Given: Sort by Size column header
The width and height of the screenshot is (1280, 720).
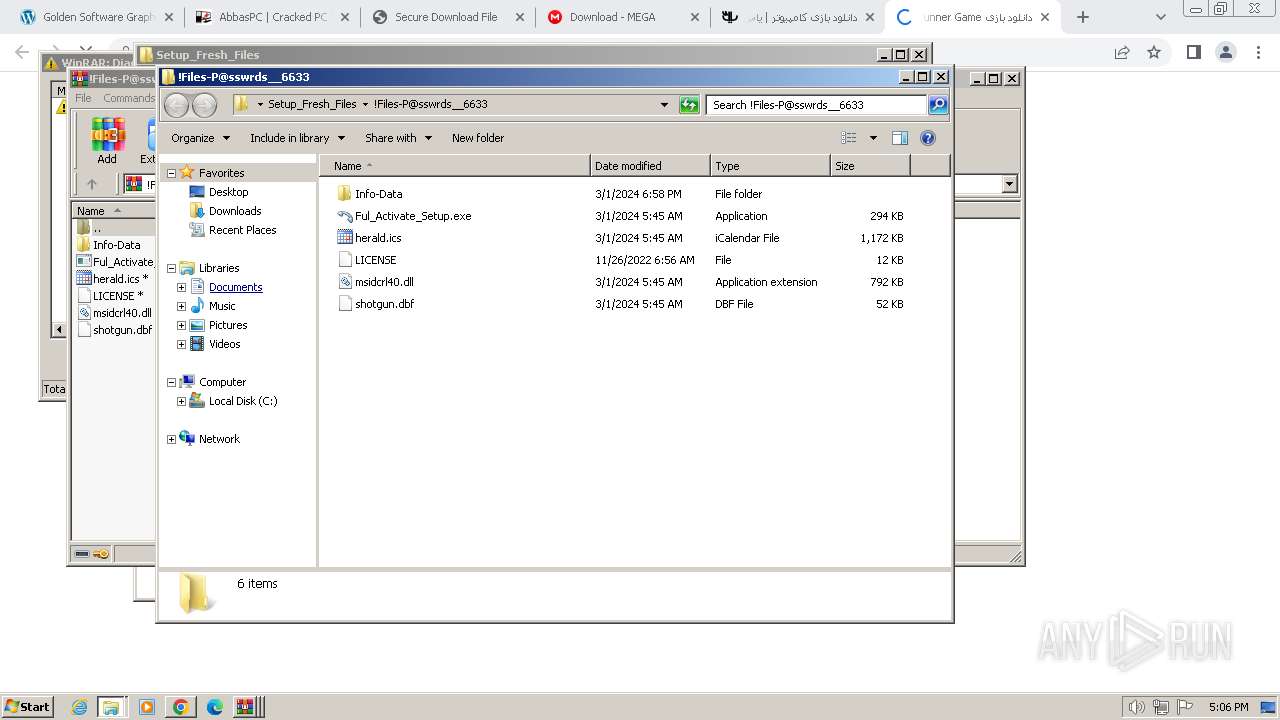Looking at the screenshot, I should (x=870, y=166).
